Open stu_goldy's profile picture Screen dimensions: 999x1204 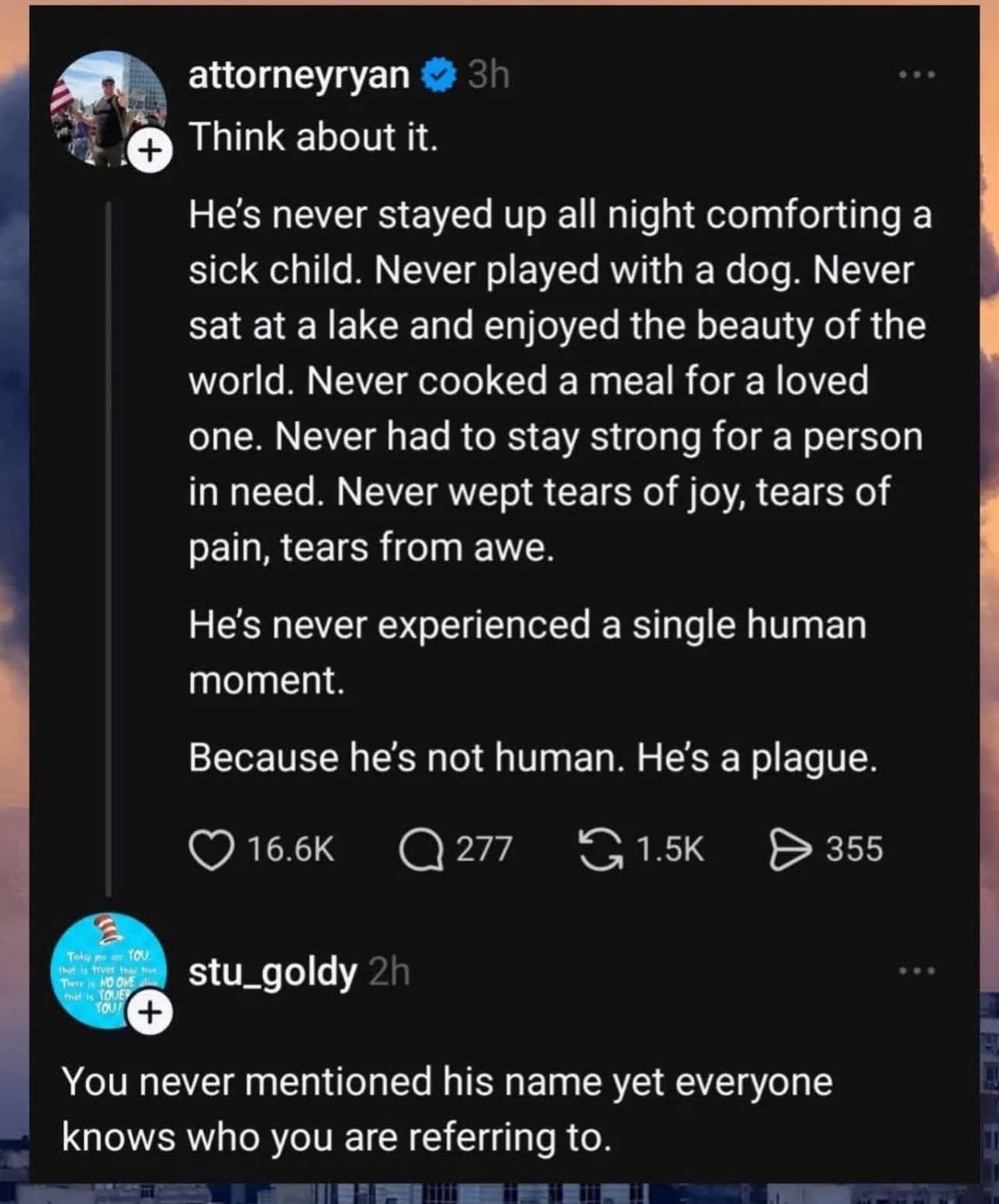[105, 971]
